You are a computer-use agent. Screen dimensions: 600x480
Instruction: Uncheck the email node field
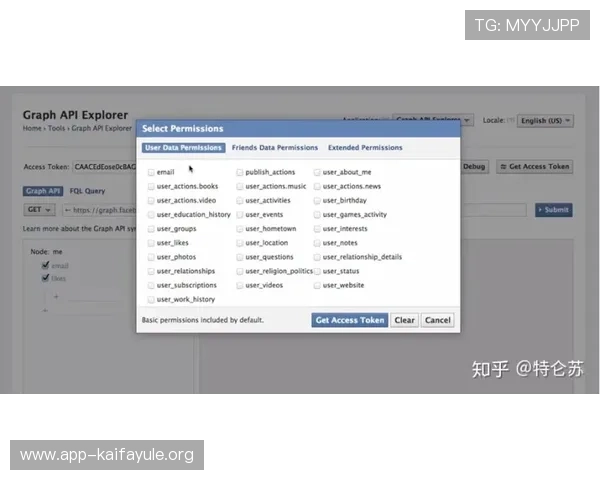(46, 265)
